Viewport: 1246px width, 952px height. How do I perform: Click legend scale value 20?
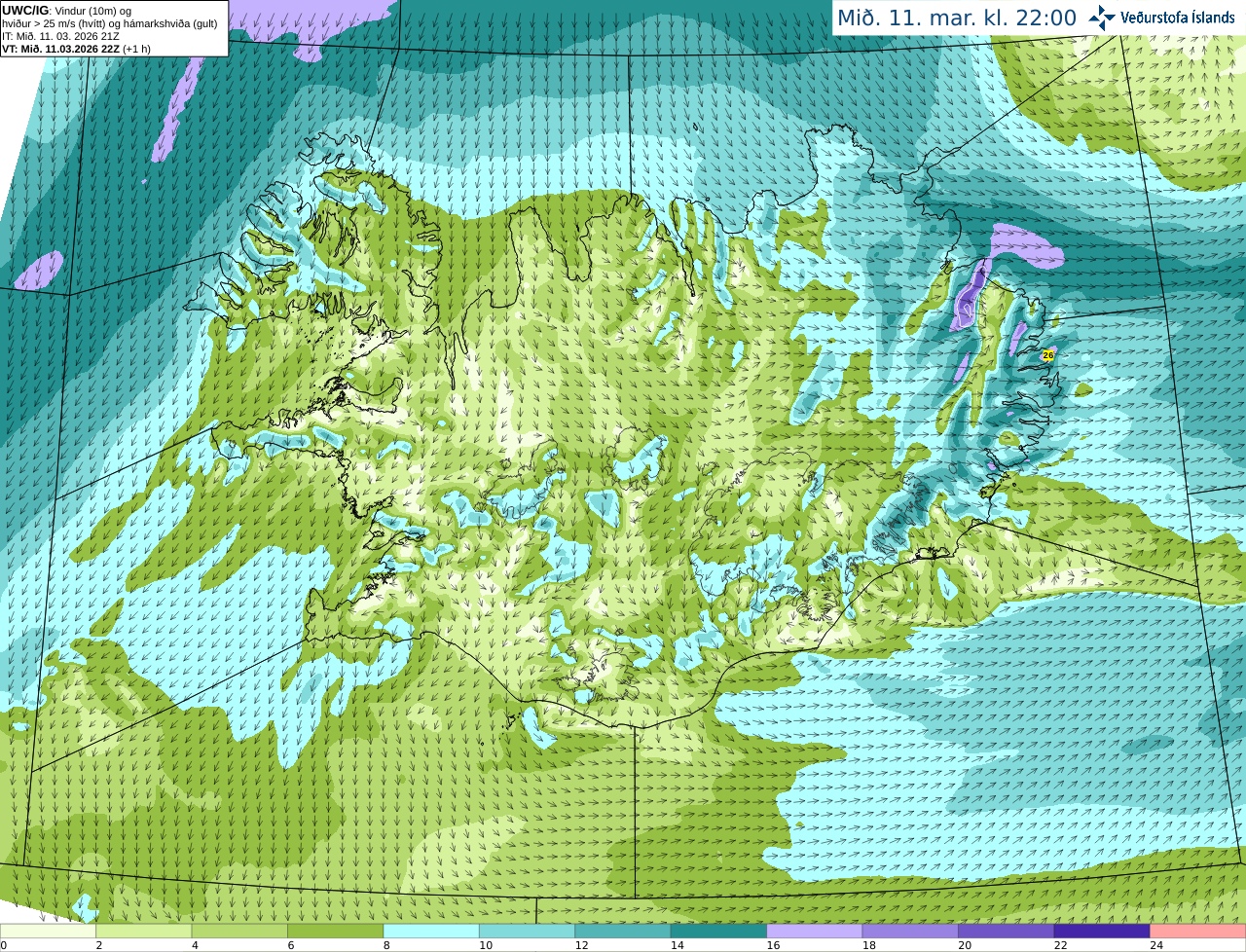(x=965, y=945)
